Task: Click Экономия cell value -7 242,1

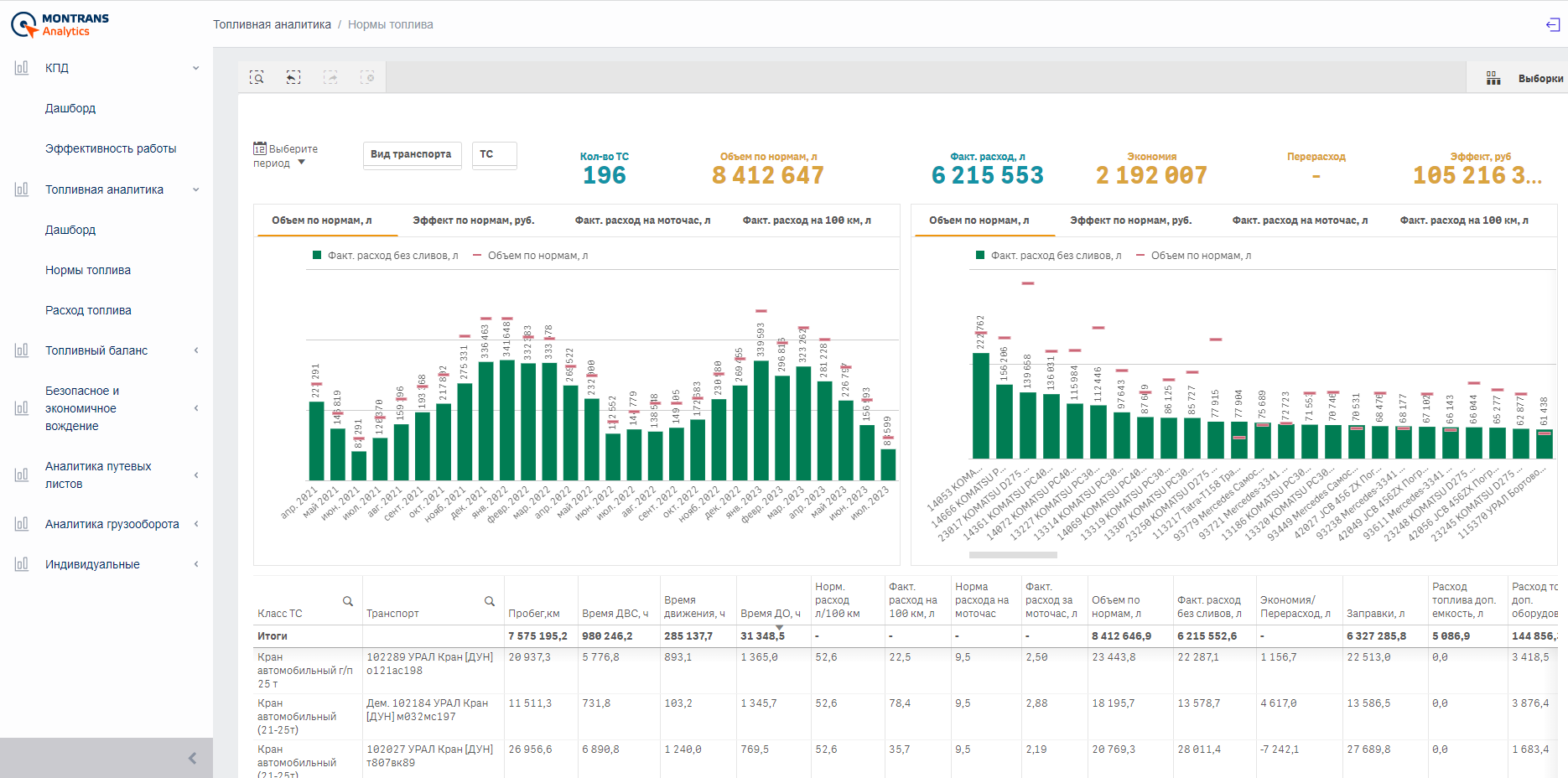Action: (1280, 749)
